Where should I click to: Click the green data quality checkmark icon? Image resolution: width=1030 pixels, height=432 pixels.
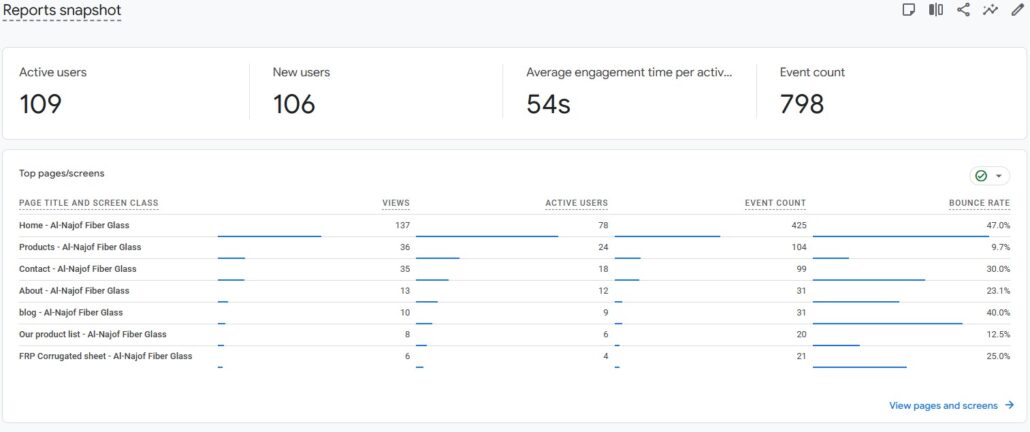click(981, 175)
